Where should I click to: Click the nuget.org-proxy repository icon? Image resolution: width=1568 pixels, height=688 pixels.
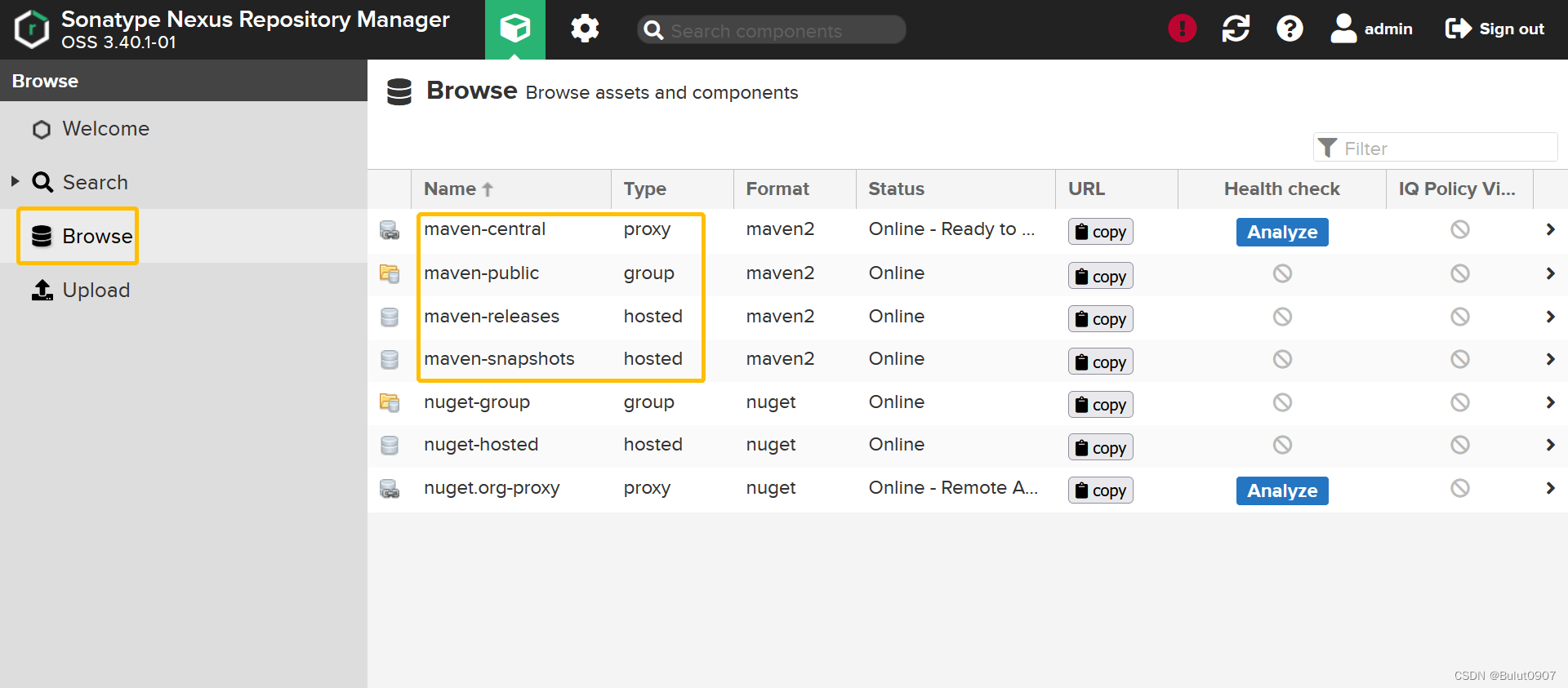tap(390, 488)
